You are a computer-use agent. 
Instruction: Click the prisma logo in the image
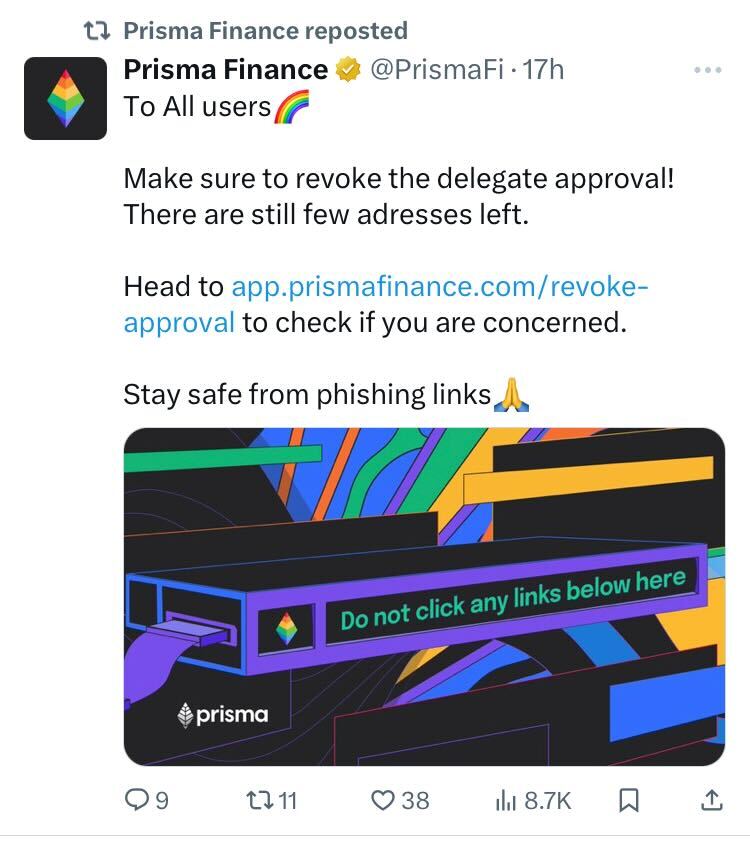(x=223, y=715)
